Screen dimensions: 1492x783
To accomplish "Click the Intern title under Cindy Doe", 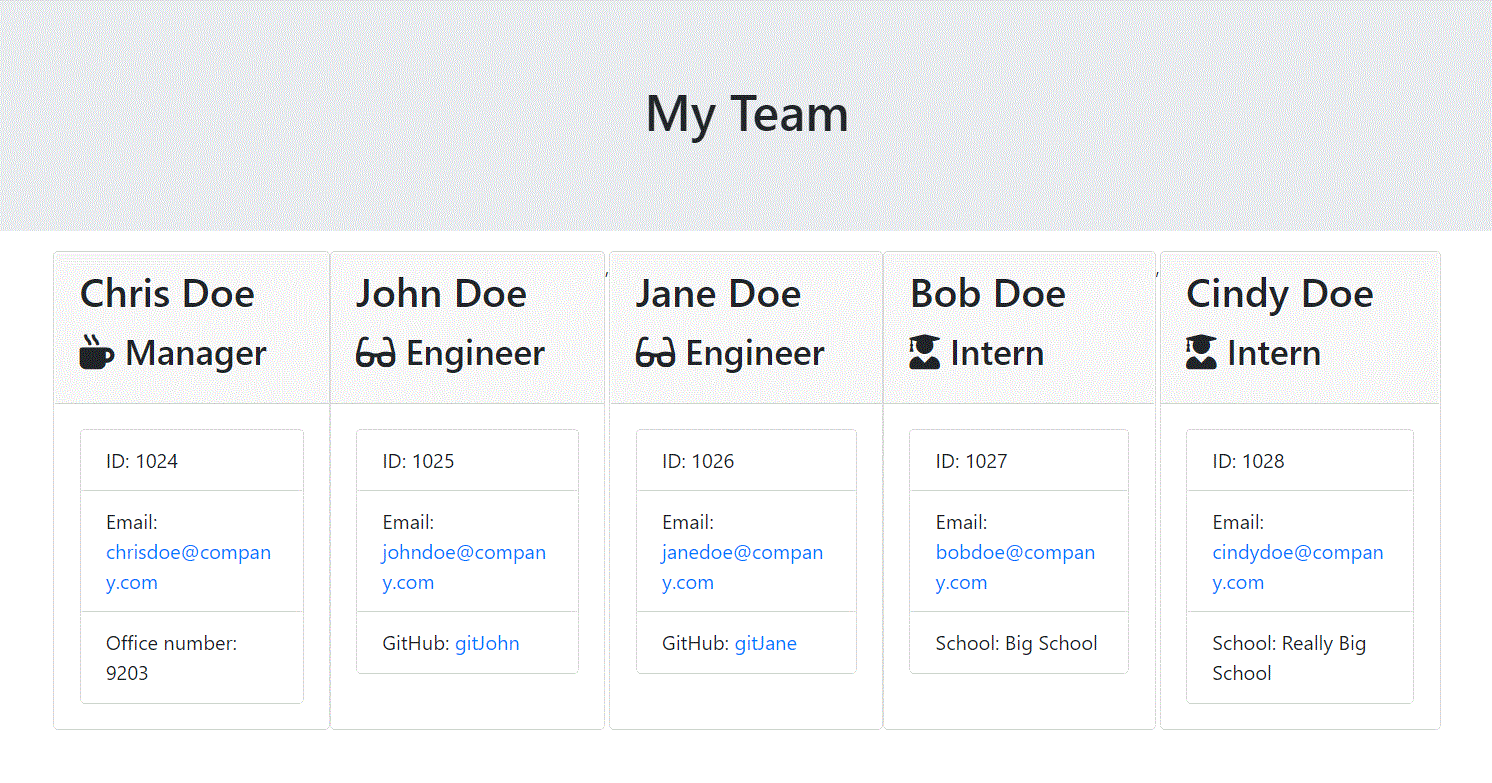I will (x=1274, y=353).
